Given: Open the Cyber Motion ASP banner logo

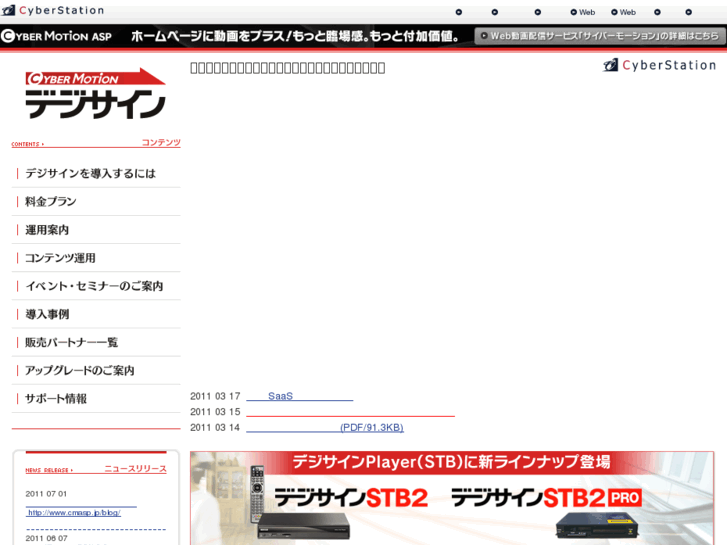Looking at the screenshot, I should click(x=57, y=36).
